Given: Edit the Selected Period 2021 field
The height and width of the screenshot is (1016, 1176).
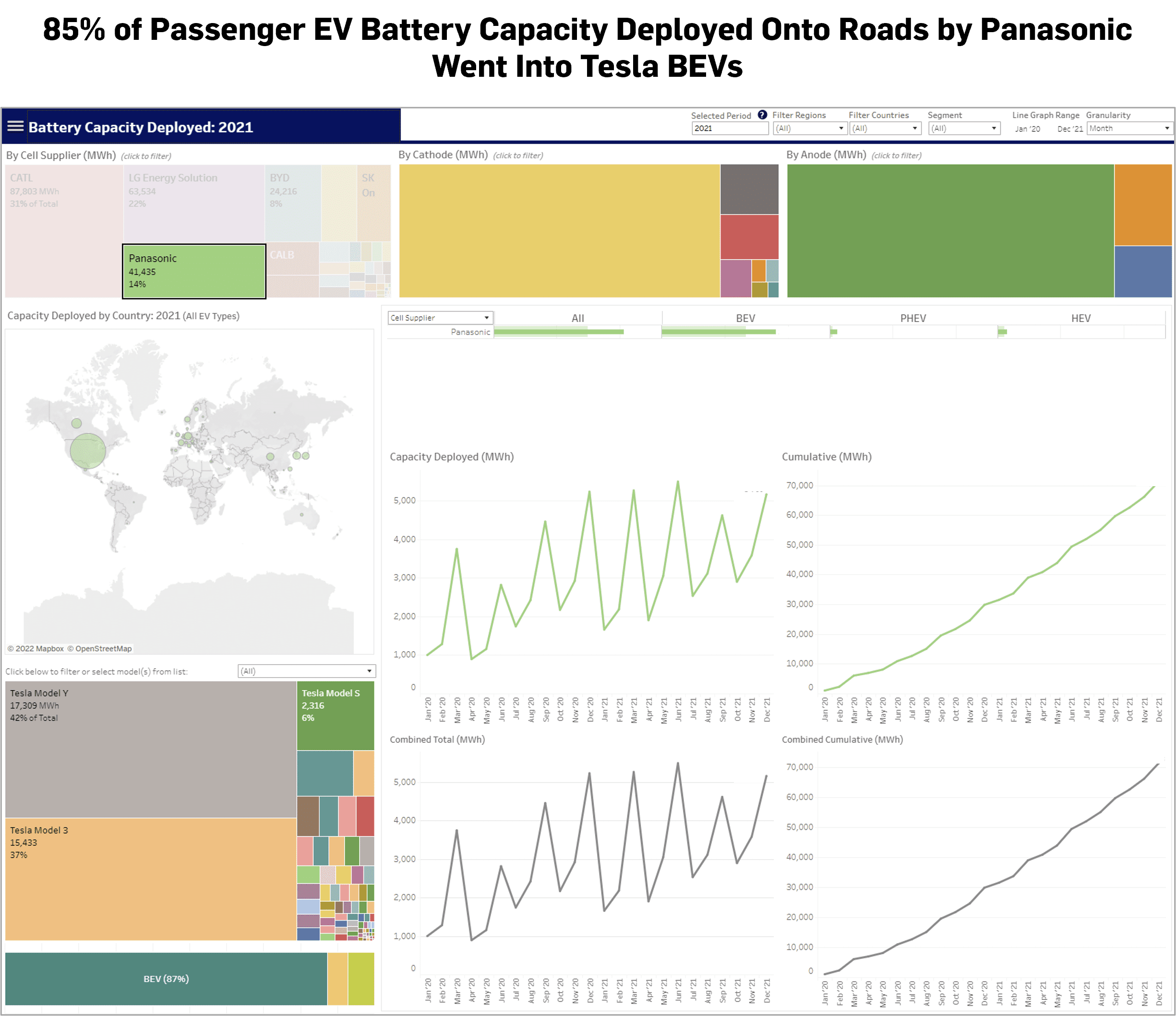Looking at the screenshot, I should point(730,128).
